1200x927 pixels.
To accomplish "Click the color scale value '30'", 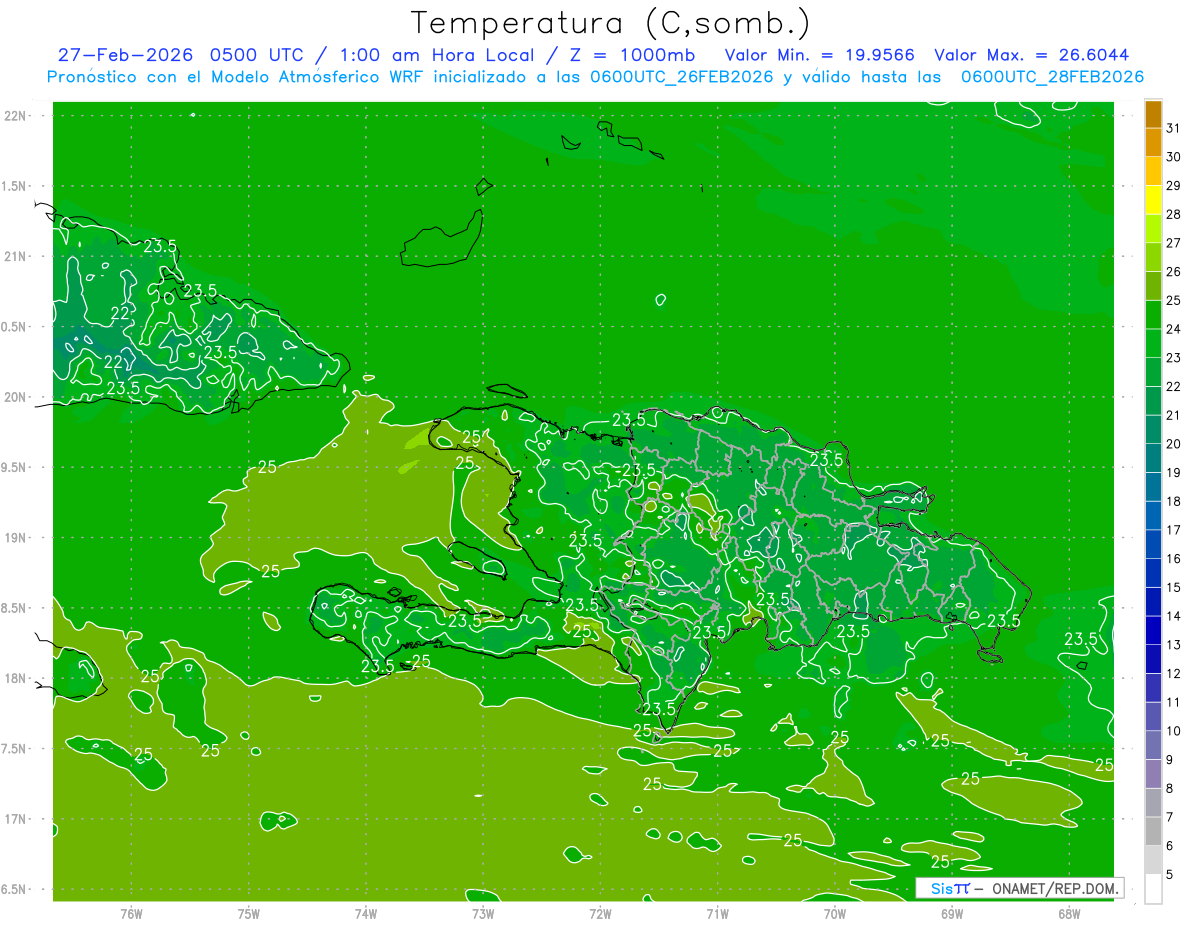I will click(1174, 157).
